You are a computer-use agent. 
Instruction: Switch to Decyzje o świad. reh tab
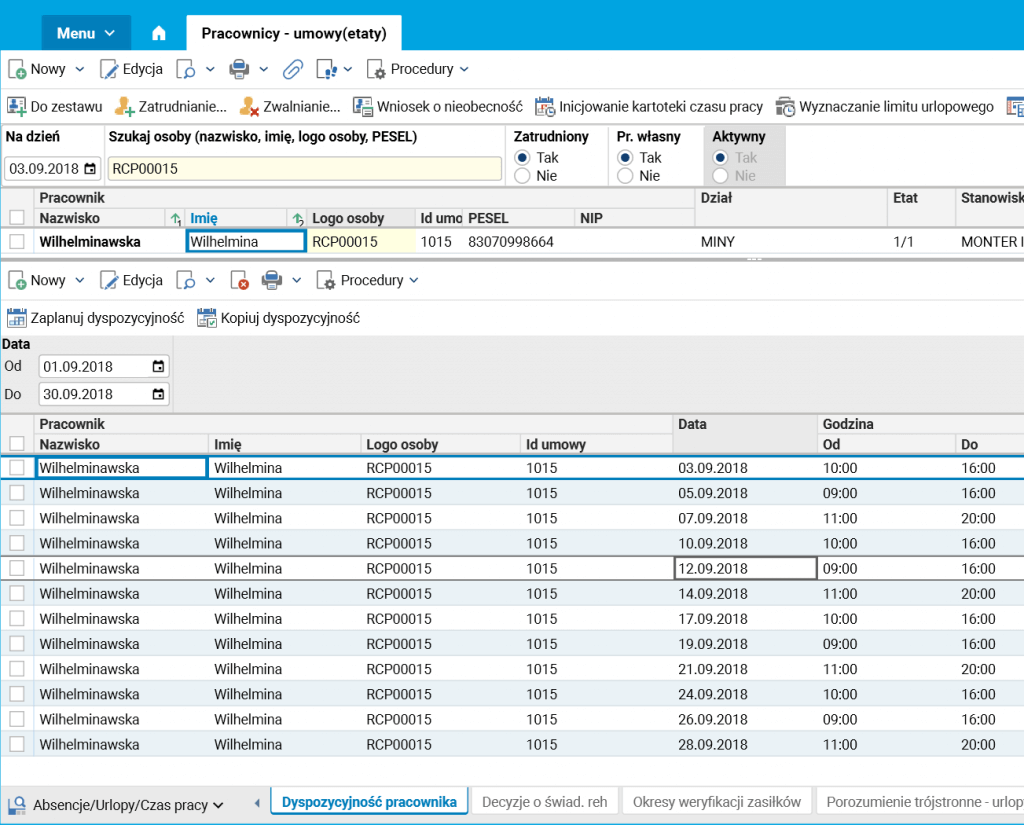point(543,801)
